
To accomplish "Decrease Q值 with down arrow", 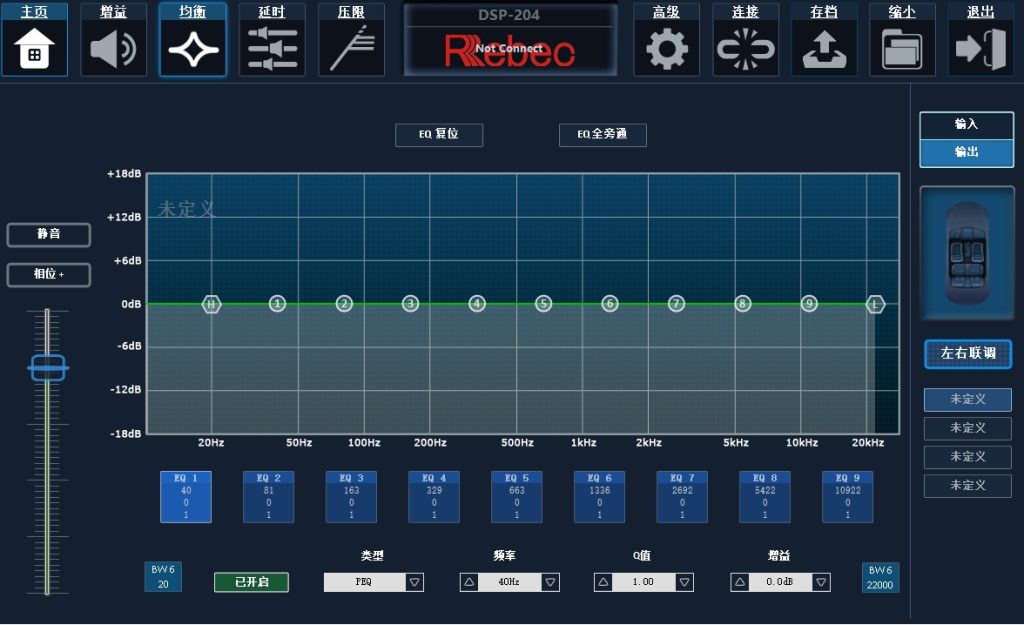I will coord(684,582).
